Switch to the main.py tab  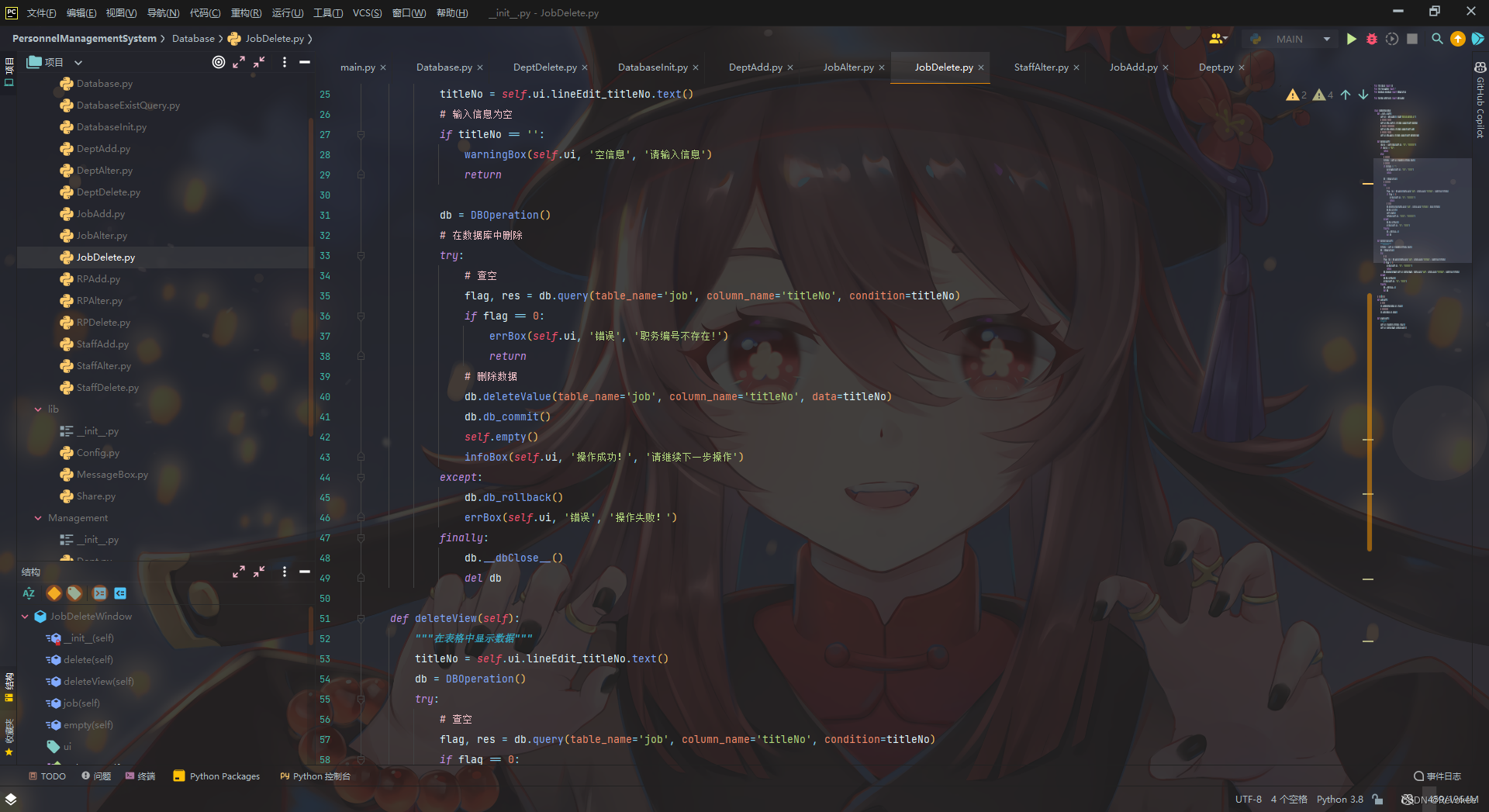(358, 67)
